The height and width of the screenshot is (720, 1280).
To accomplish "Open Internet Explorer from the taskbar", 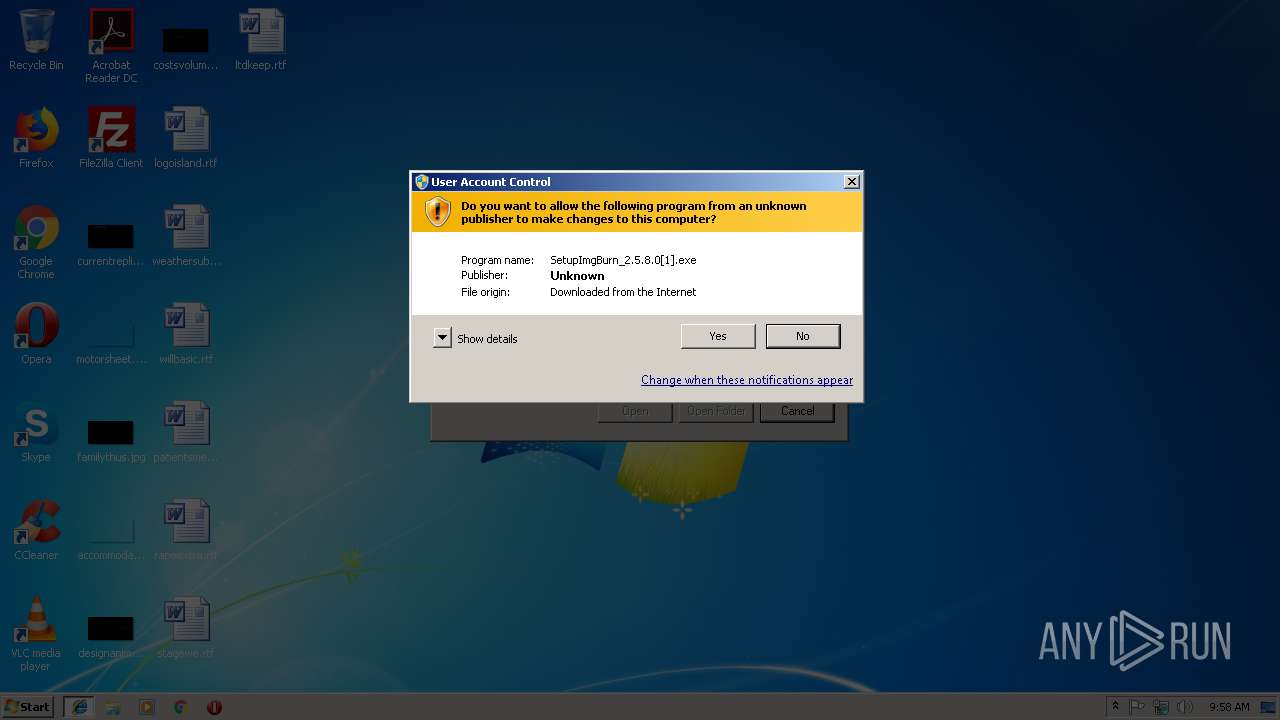I will (x=80, y=707).
